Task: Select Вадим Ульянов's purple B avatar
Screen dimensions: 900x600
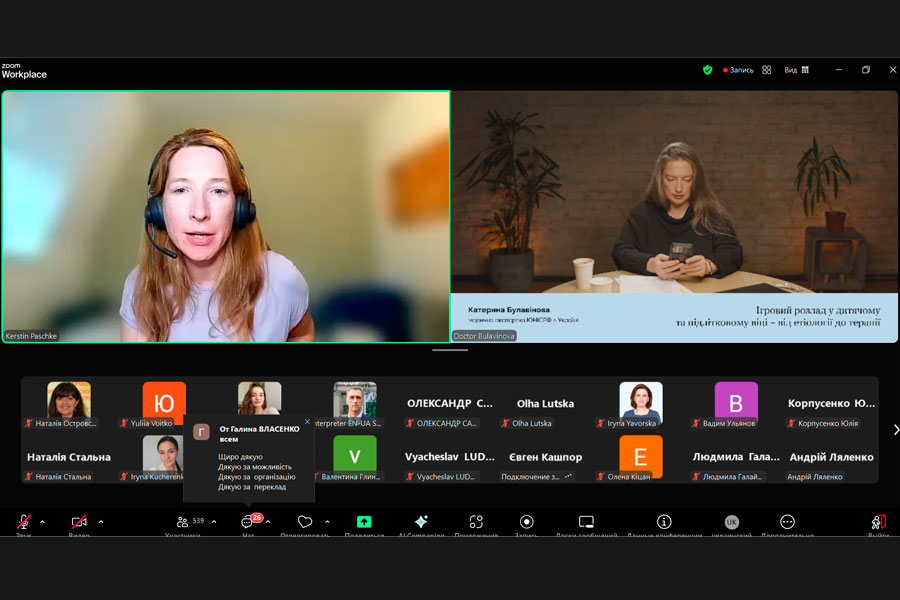Action: [x=736, y=403]
